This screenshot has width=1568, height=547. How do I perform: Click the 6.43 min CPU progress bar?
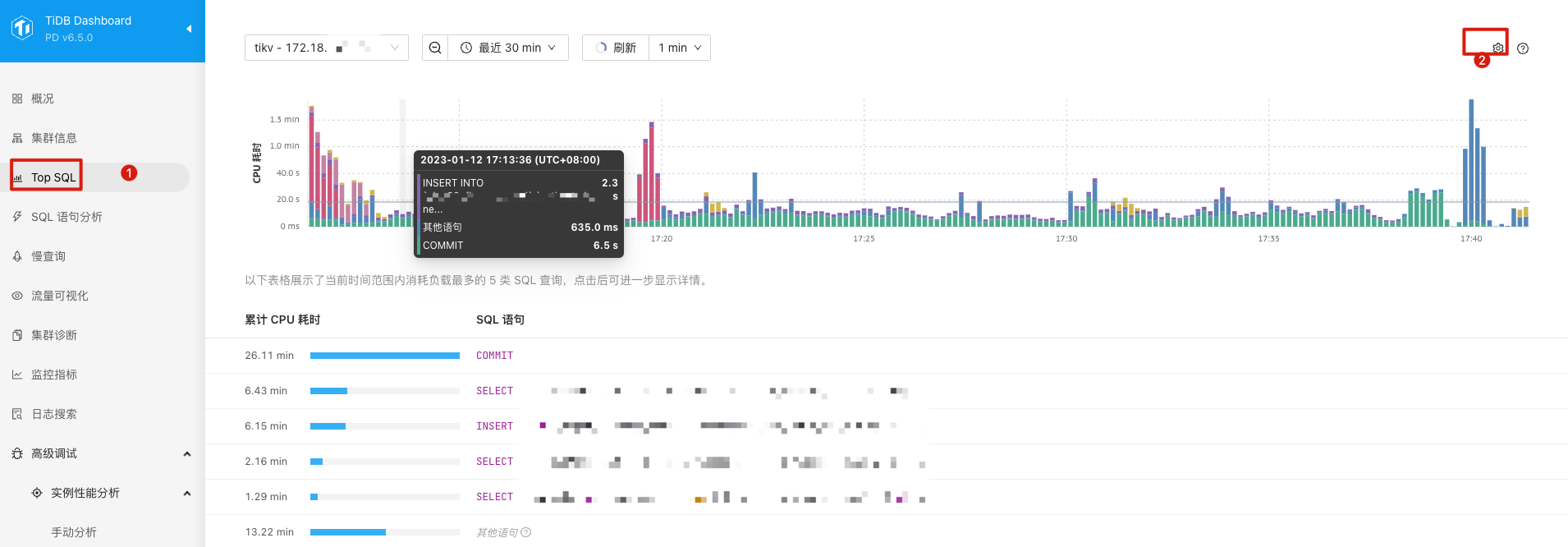384,391
